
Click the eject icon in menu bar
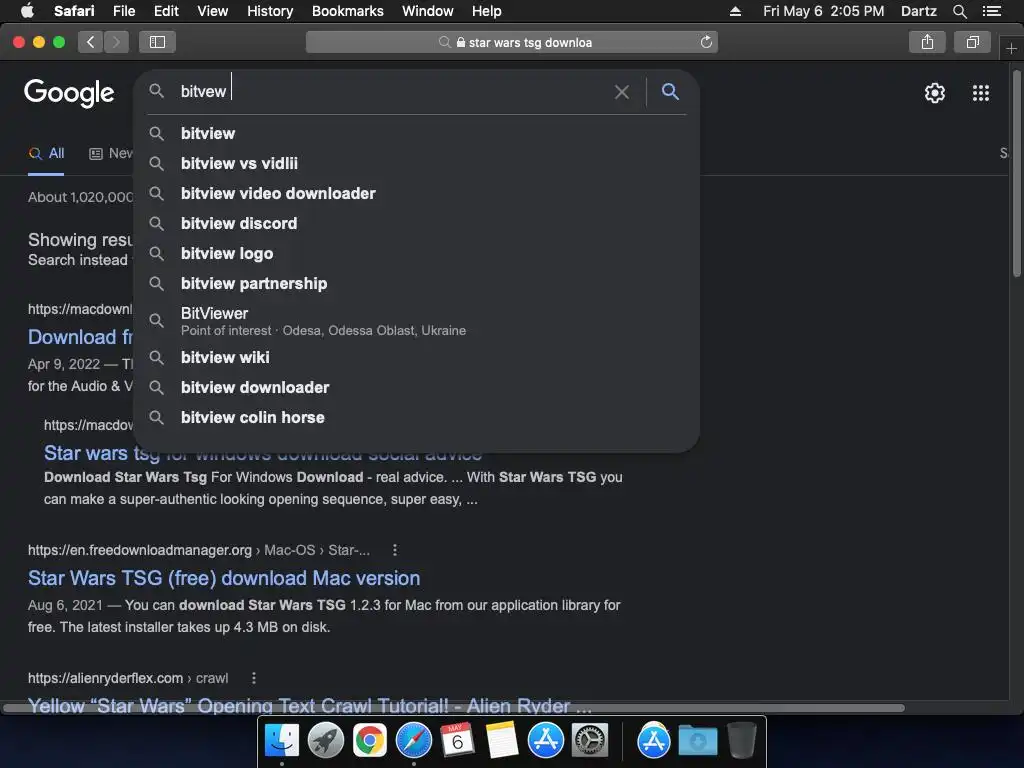[735, 11]
